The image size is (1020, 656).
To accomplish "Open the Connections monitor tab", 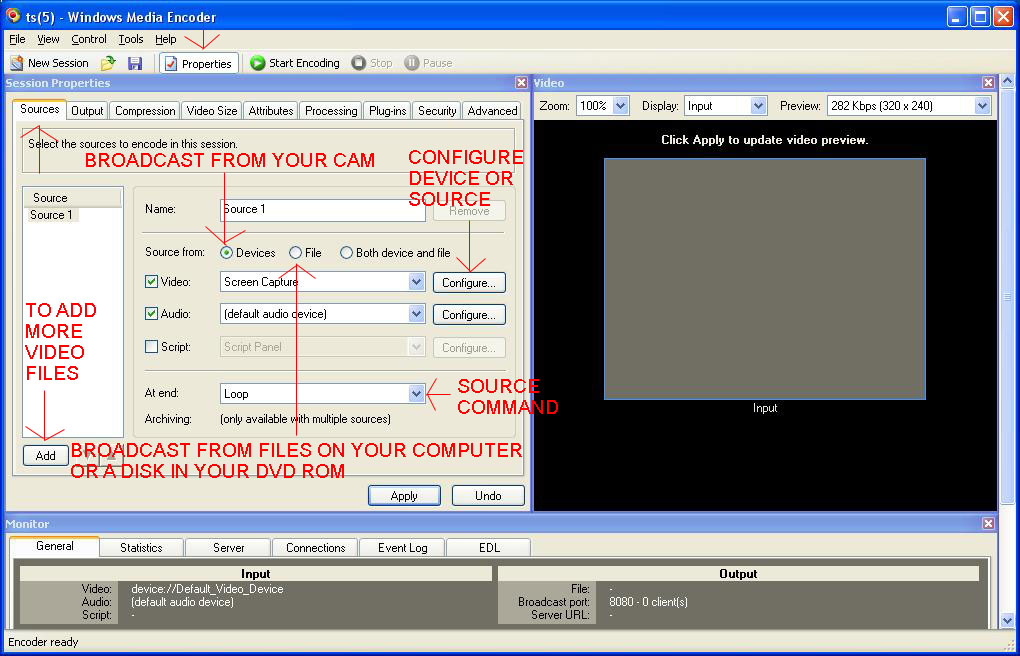I will (x=315, y=547).
